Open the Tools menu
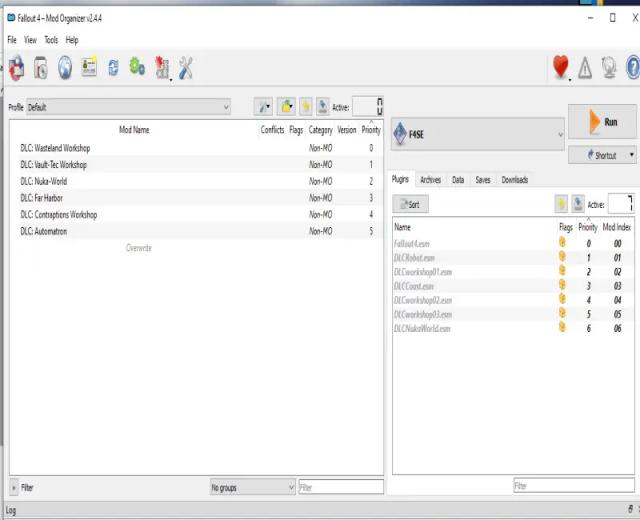640x520 pixels. 51,40
